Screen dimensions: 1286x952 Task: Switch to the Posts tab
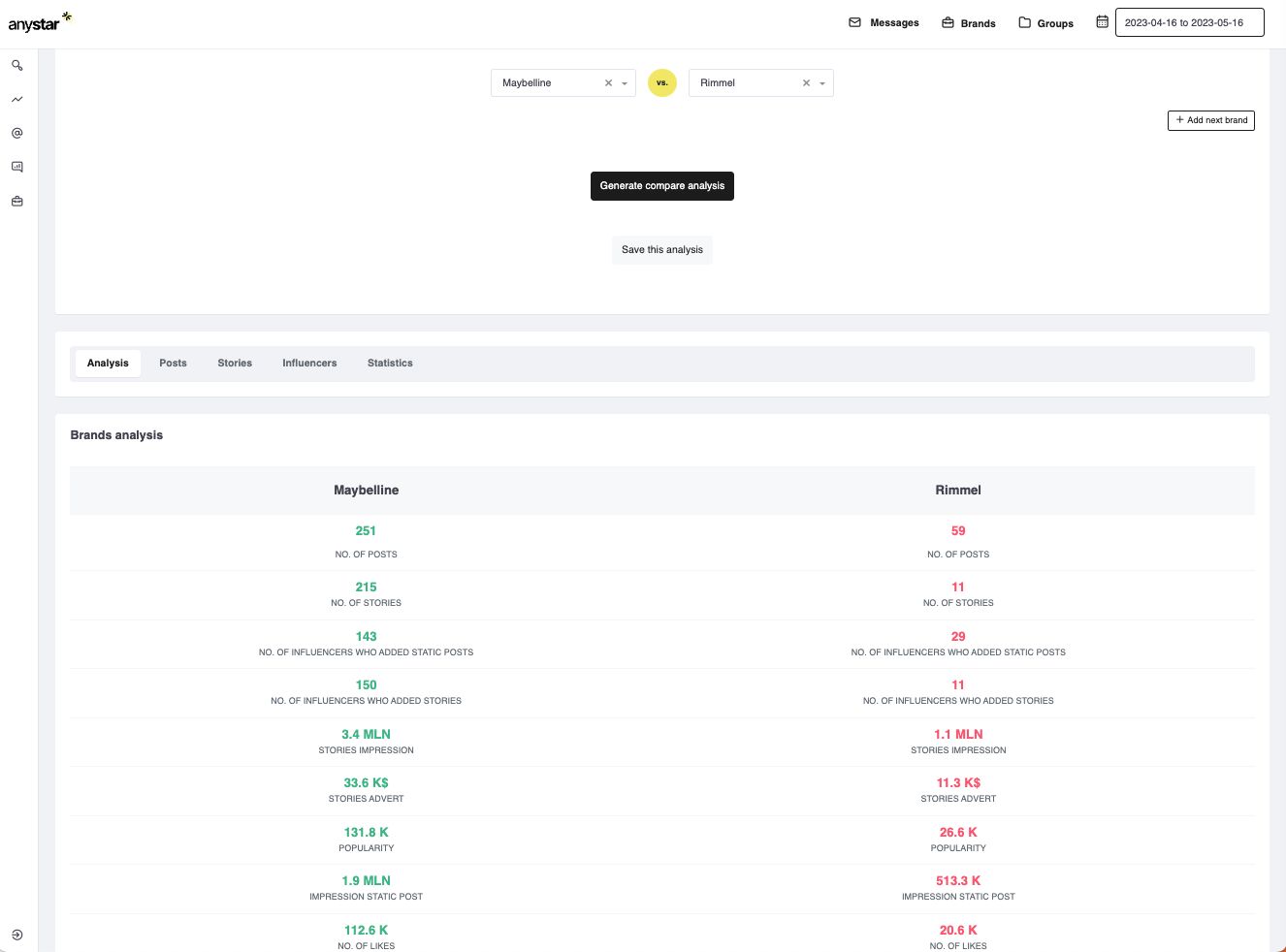[174, 364]
